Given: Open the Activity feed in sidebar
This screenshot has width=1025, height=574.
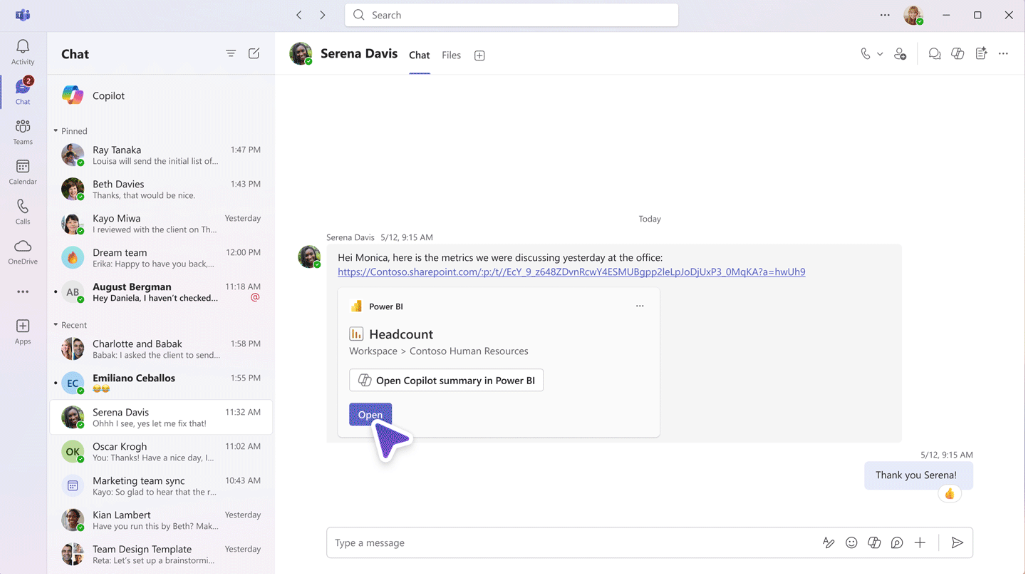Looking at the screenshot, I should pyautogui.click(x=22, y=52).
